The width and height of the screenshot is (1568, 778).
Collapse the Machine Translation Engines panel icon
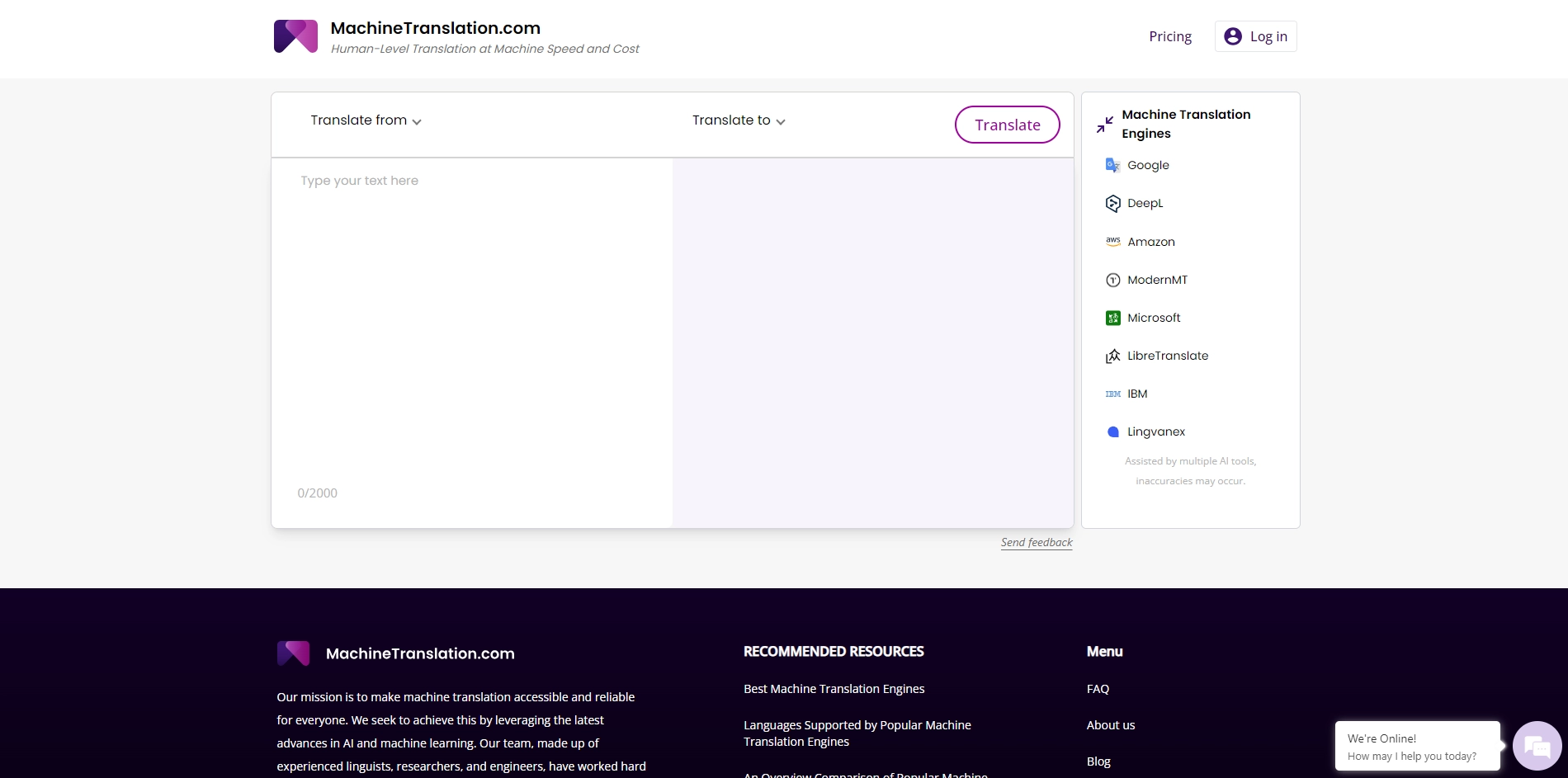coord(1105,125)
